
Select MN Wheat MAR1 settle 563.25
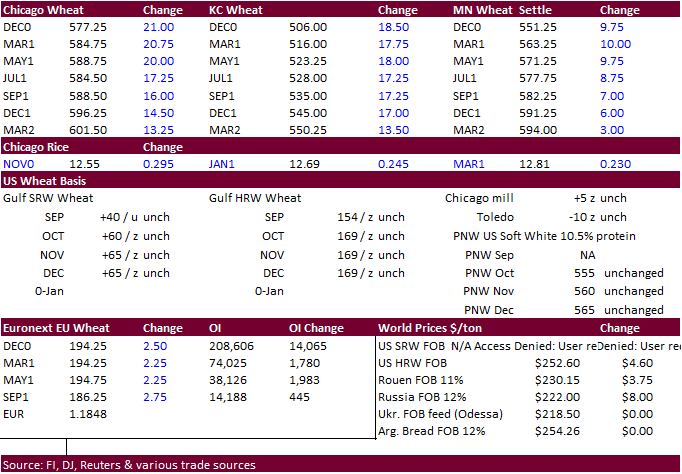(539, 44)
